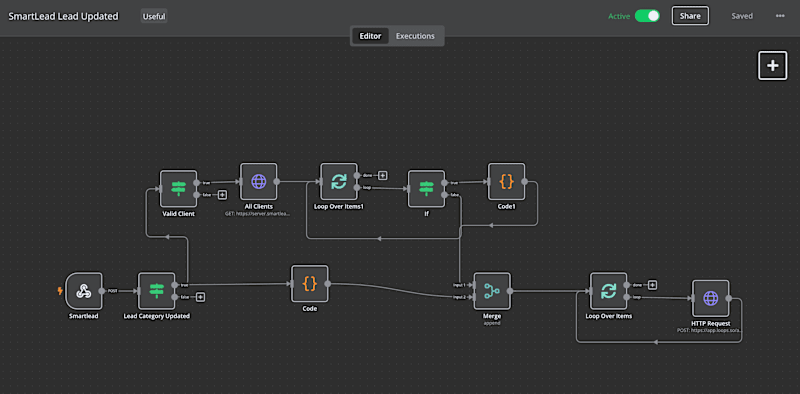Open the three-dots workflow menu
Image resolution: width=800 pixels, height=394 pixels.
(780, 16)
